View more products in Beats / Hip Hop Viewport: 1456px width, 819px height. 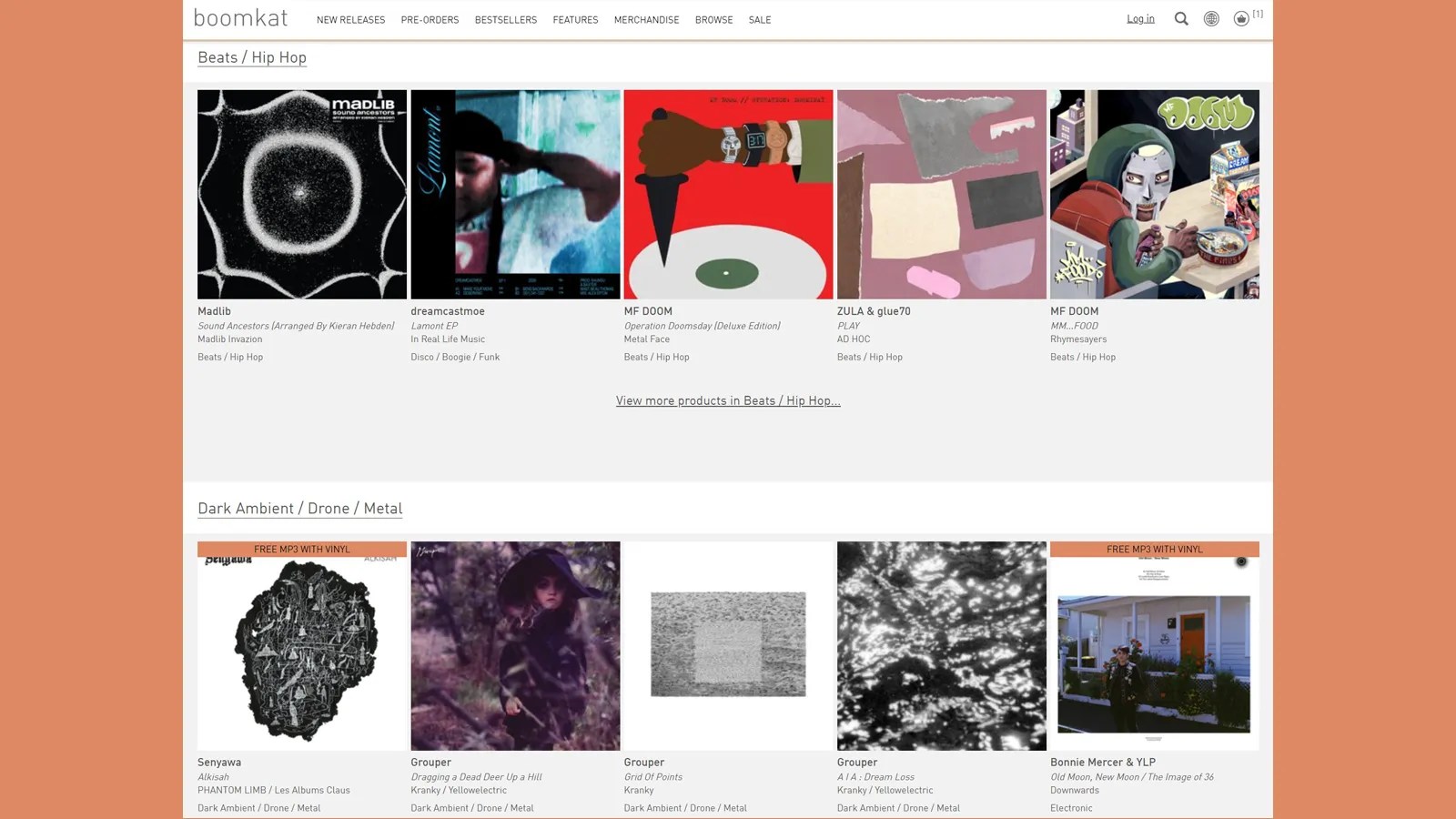(x=728, y=400)
